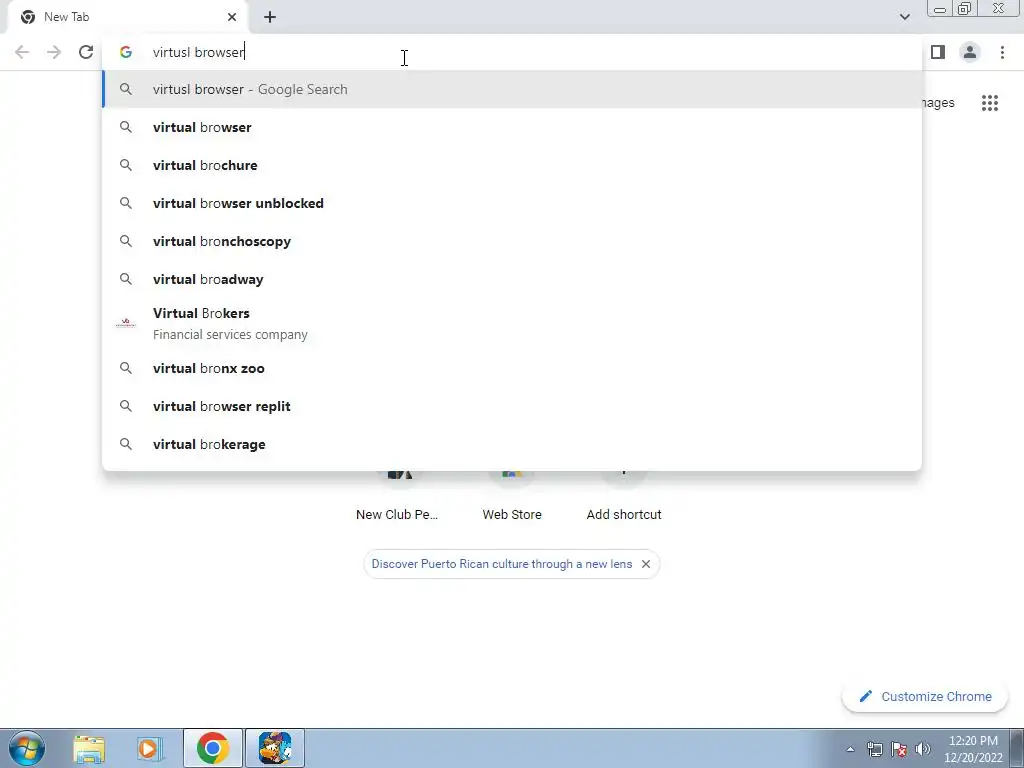
Task: Open the tab search chevron
Action: tap(904, 17)
